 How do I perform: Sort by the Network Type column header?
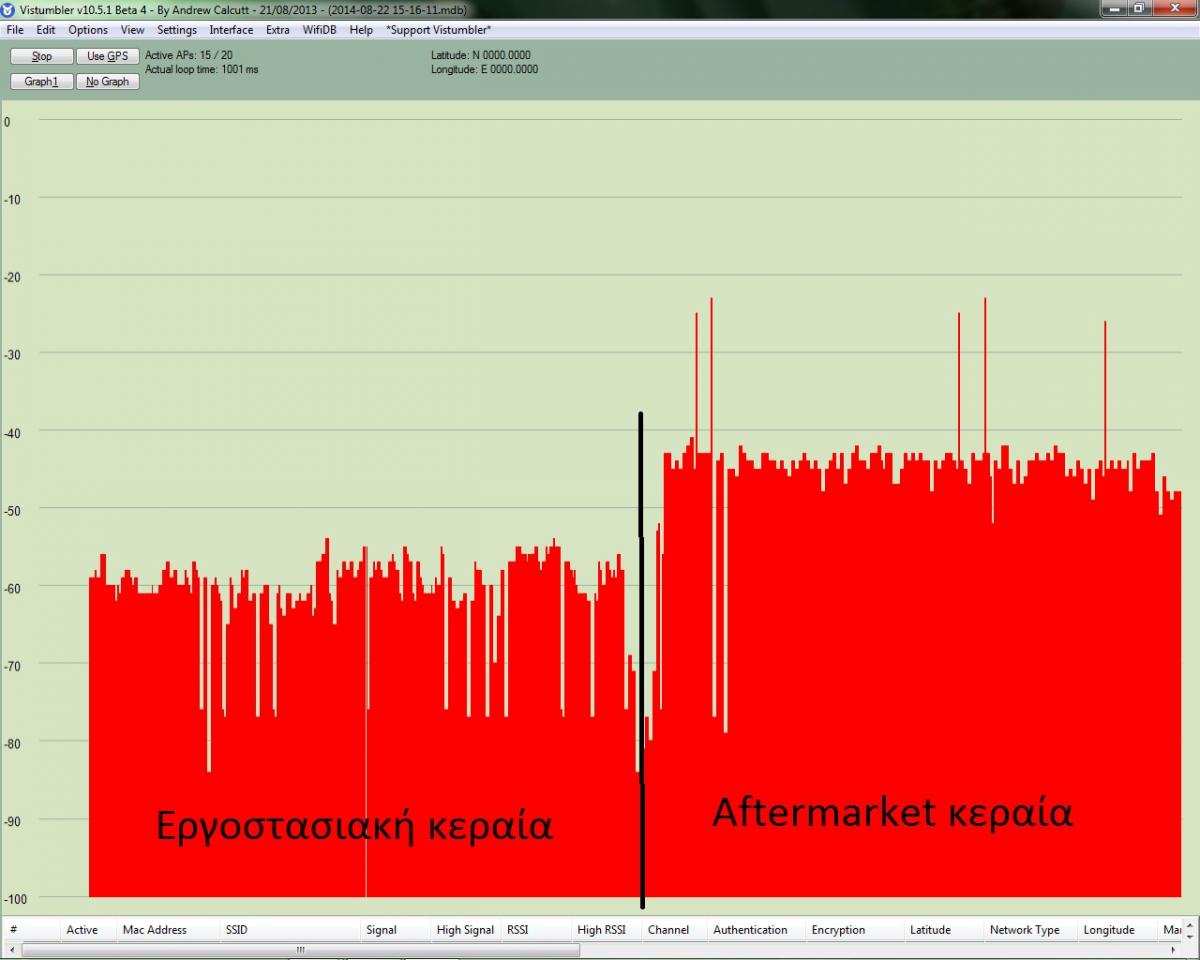pyautogui.click(x=1031, y=930)
